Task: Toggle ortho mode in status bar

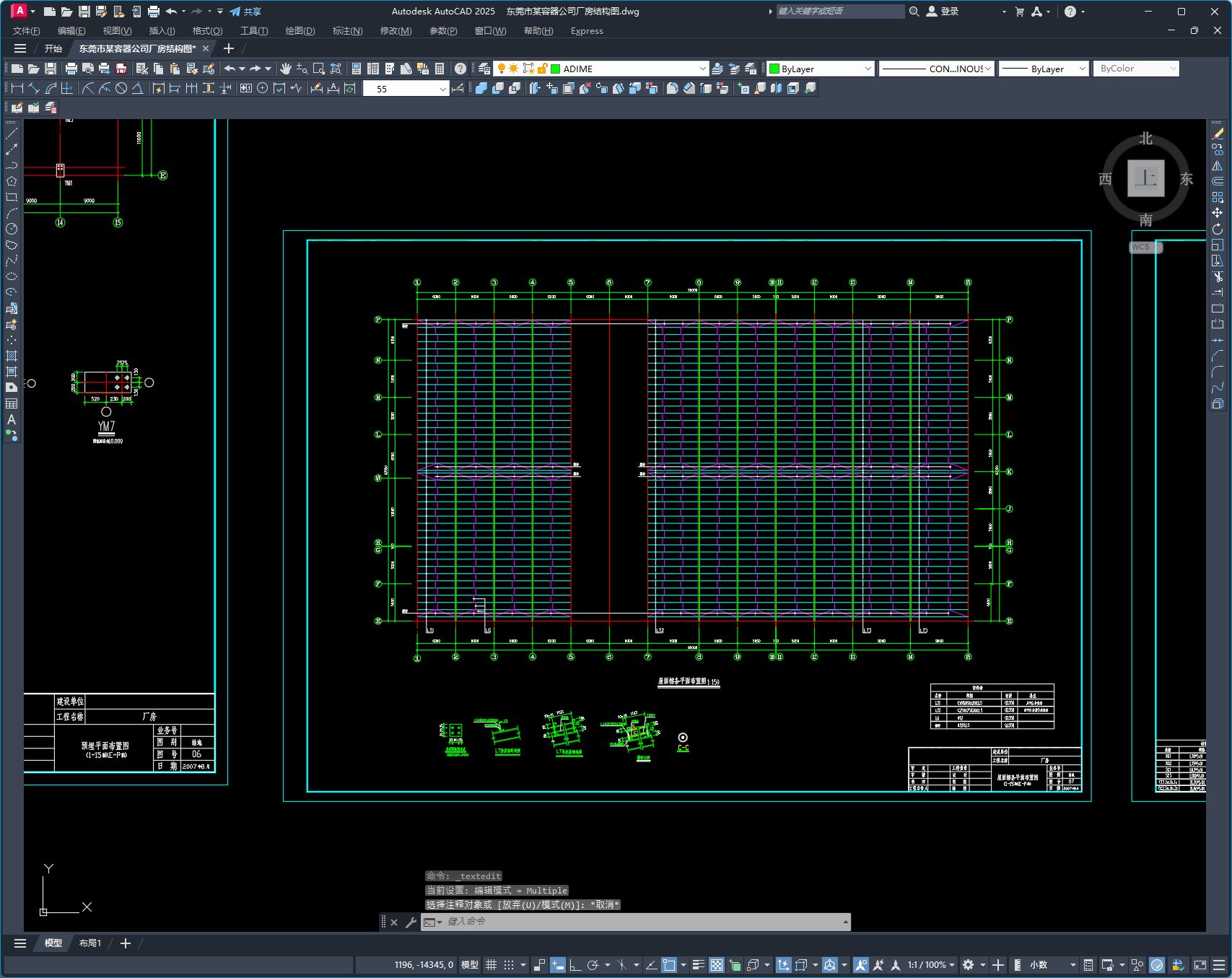Action: [575, 965]
